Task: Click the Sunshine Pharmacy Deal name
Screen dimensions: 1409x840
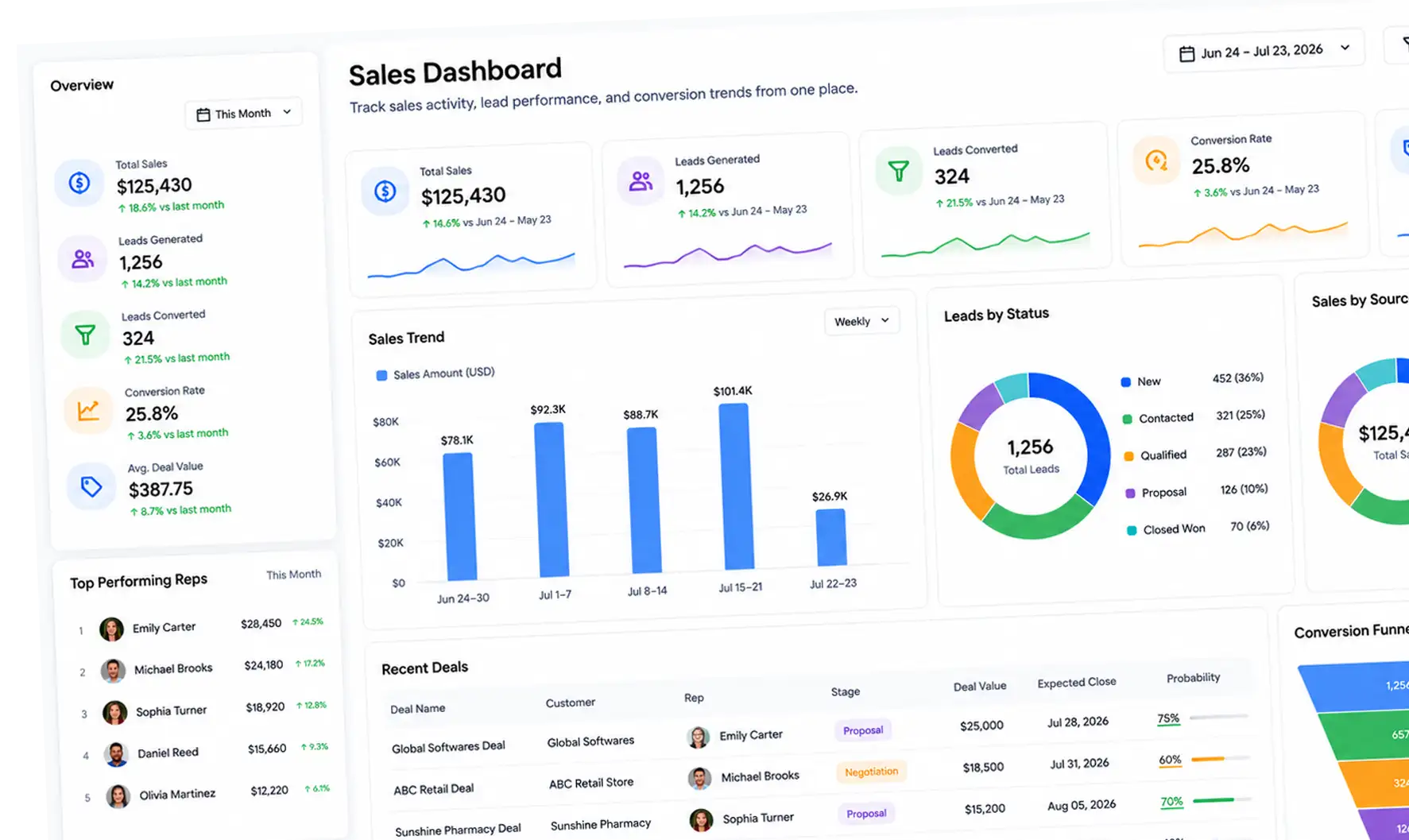Action: (458, 830)
